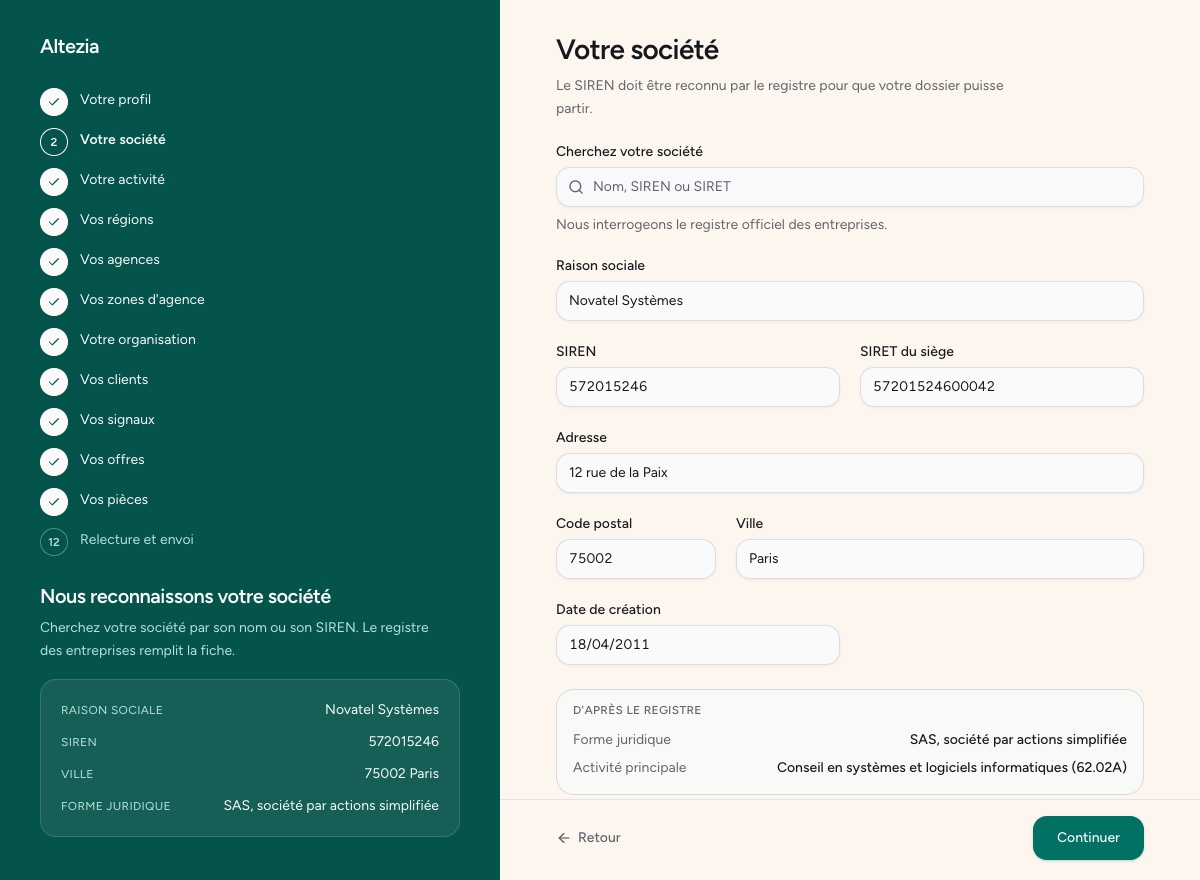Click the VILLE label in the sidebar card
The image size is (1200, 880).
click(x=77, y=774)
